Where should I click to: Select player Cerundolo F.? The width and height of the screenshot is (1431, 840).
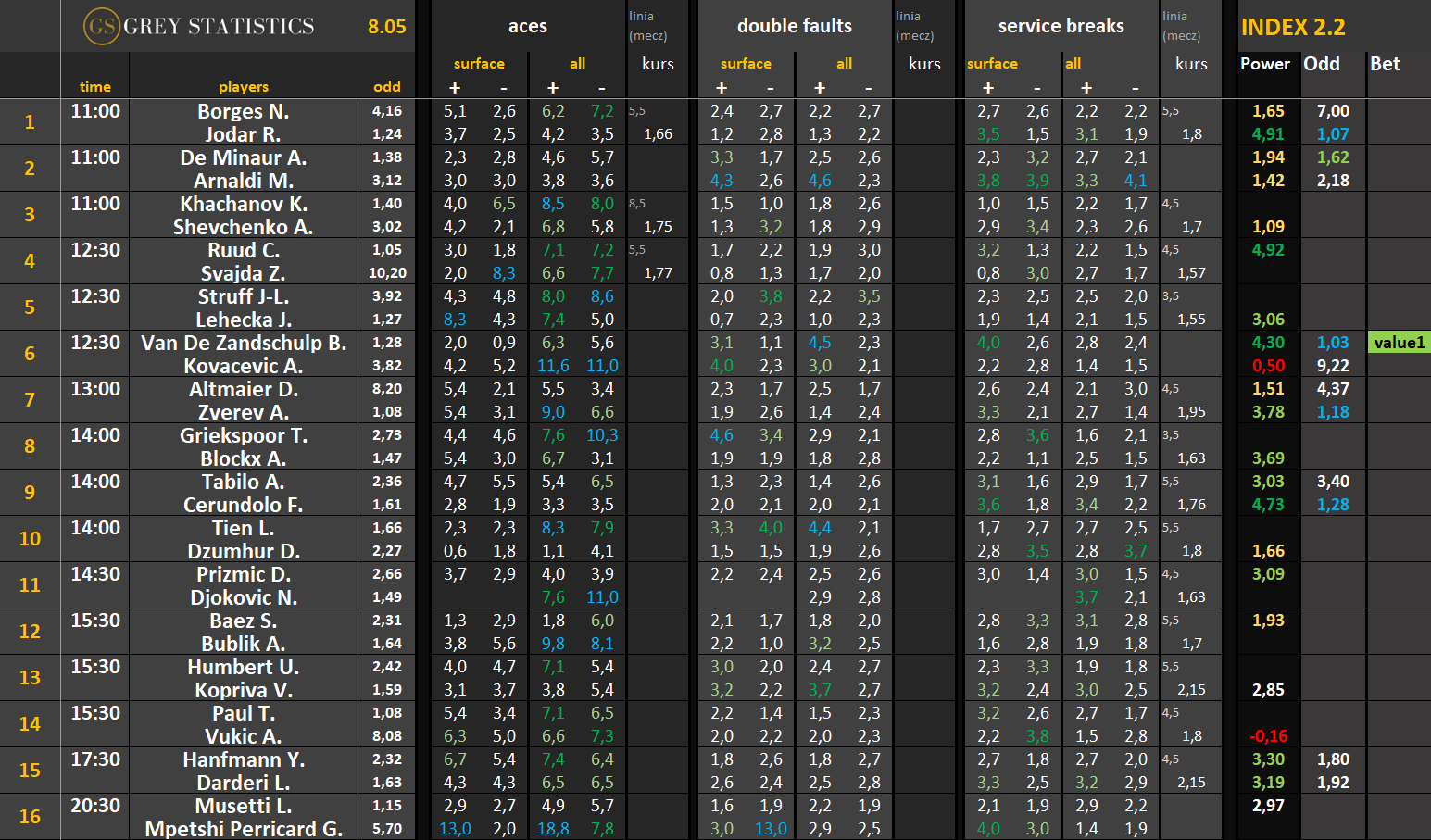pyautogui.click(x=244, y=505)
